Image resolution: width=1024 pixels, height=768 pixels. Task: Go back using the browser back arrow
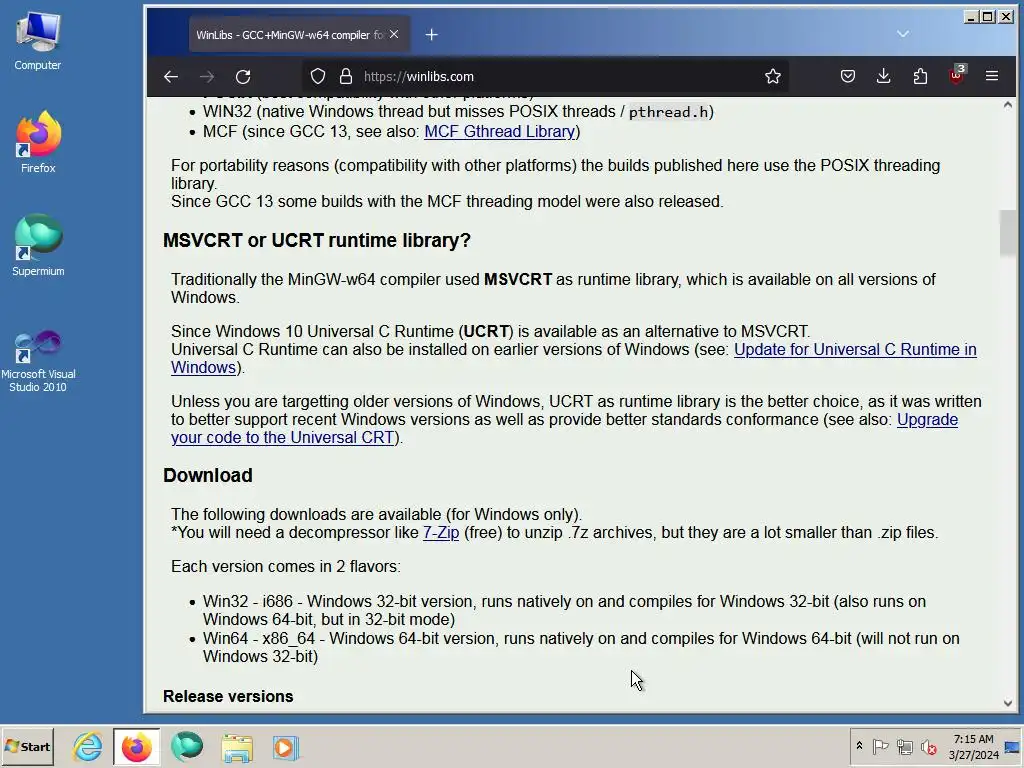click(171, 76)
